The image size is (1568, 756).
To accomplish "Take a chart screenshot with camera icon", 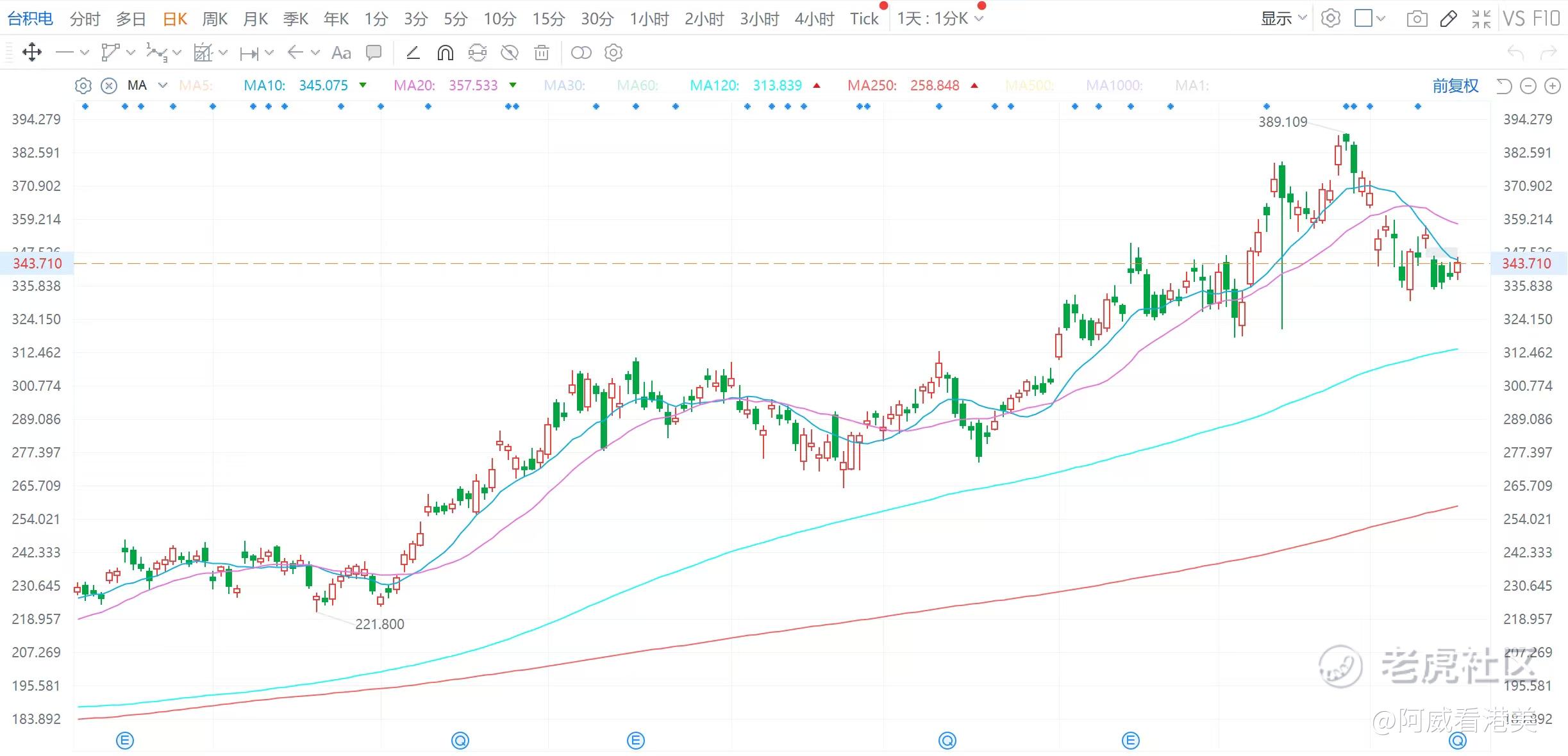I will [x=1417, y=19].
